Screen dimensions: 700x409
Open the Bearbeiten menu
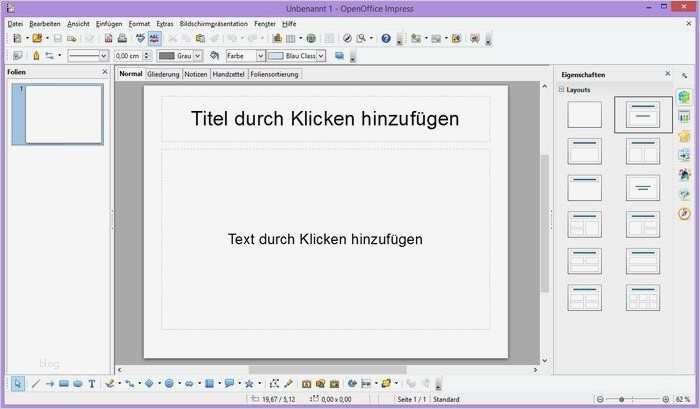45,24
